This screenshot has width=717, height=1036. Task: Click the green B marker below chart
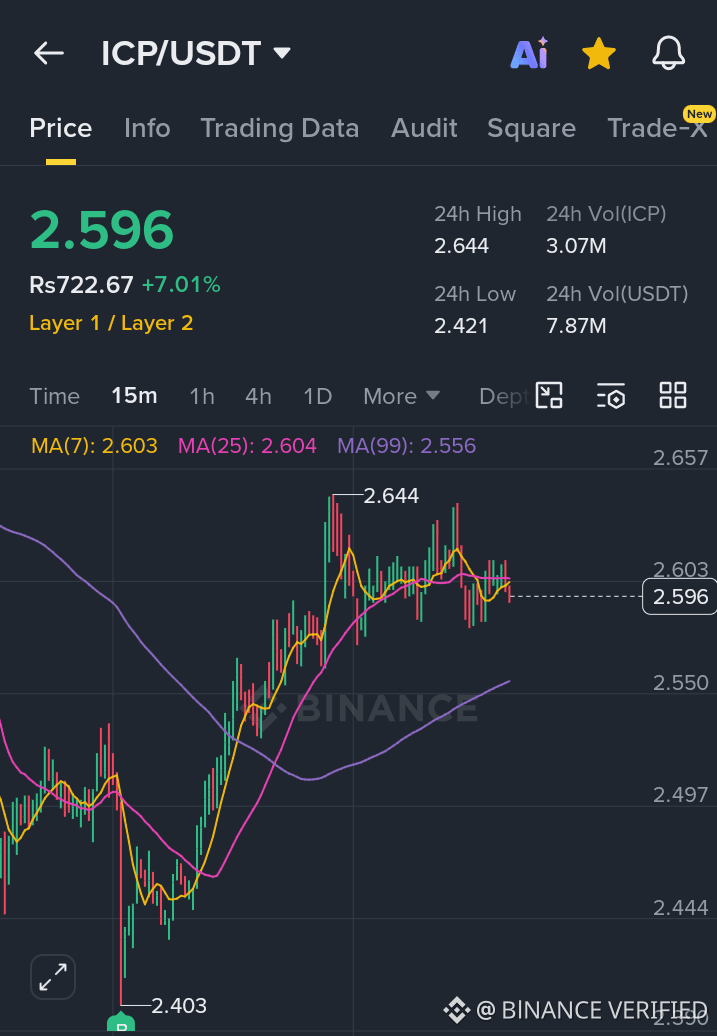[x=121, y=1021]
